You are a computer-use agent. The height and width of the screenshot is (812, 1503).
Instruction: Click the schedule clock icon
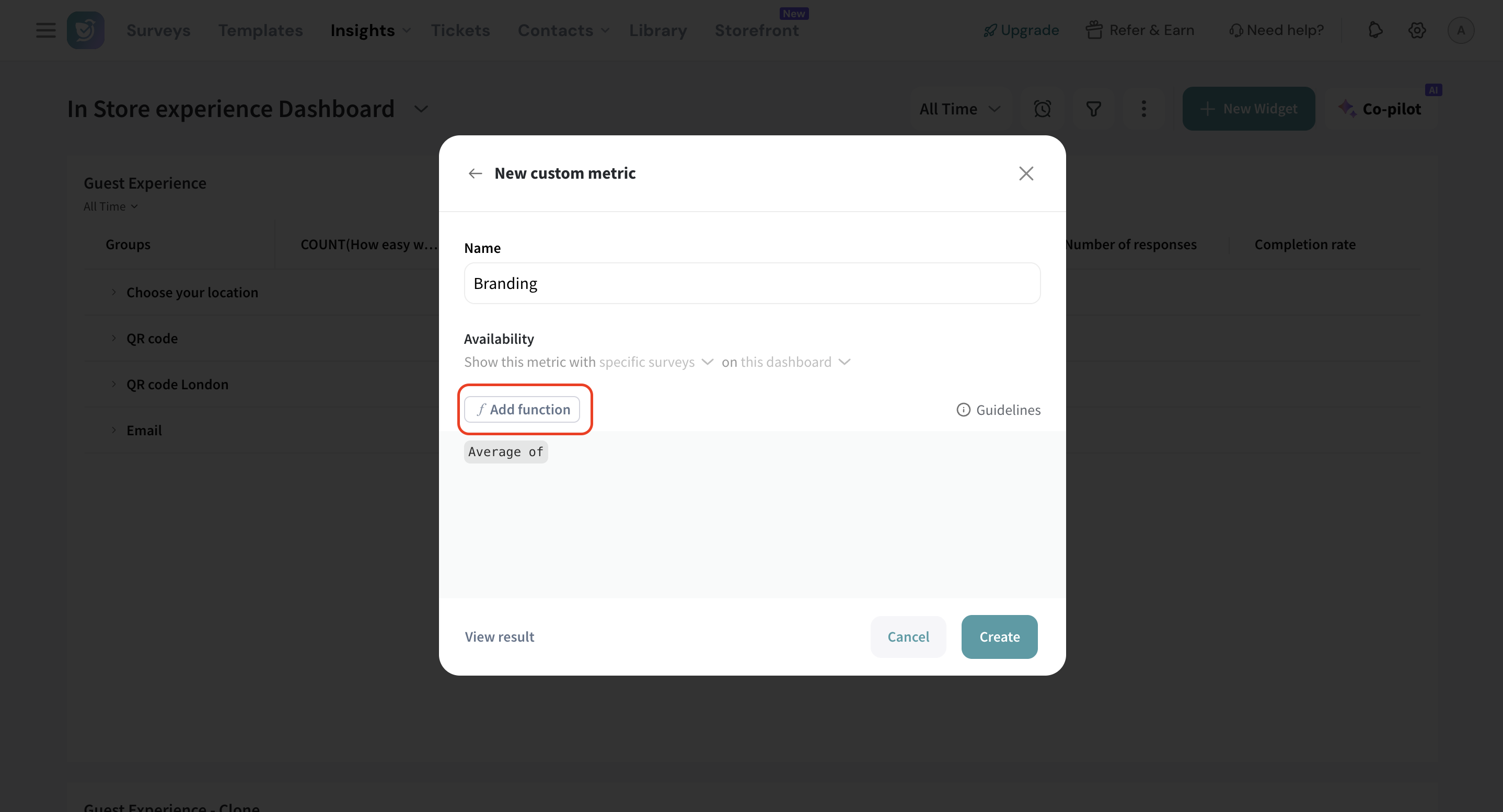click(x=1042, y=109)
